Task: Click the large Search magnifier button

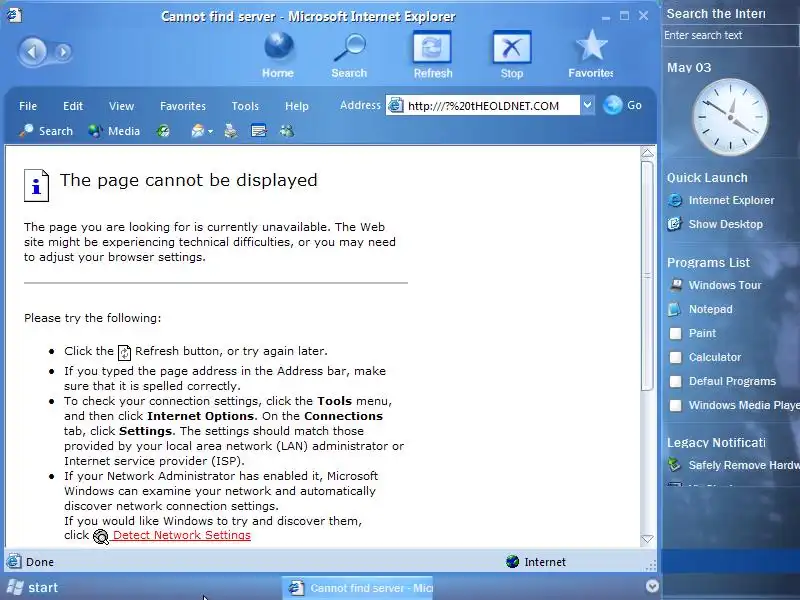Action: [x=349, y=55]
